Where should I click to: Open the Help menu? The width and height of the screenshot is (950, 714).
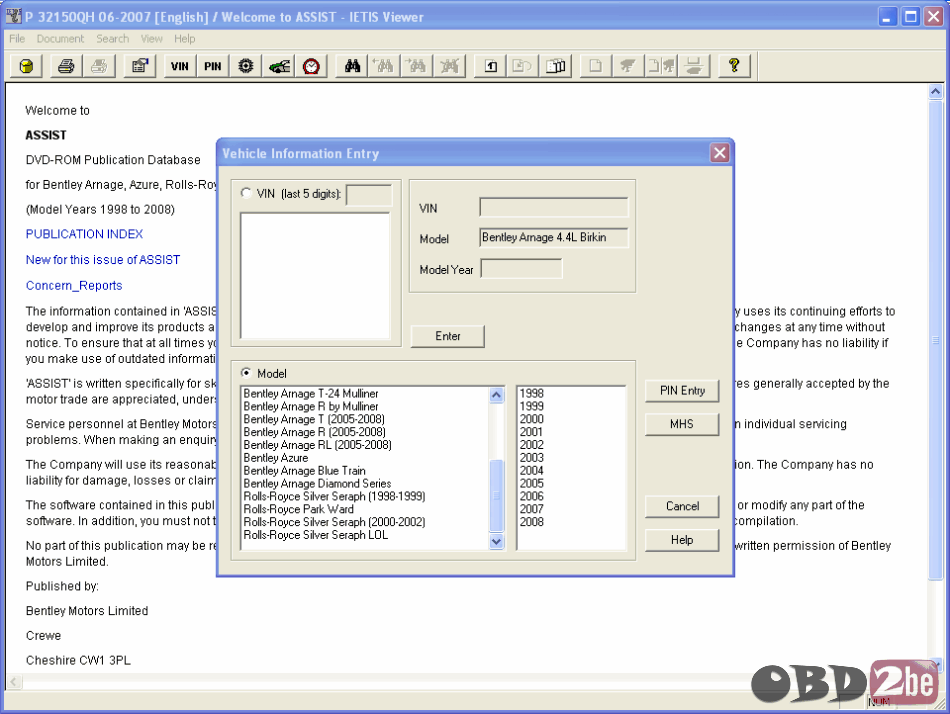(x=185, y=39)
